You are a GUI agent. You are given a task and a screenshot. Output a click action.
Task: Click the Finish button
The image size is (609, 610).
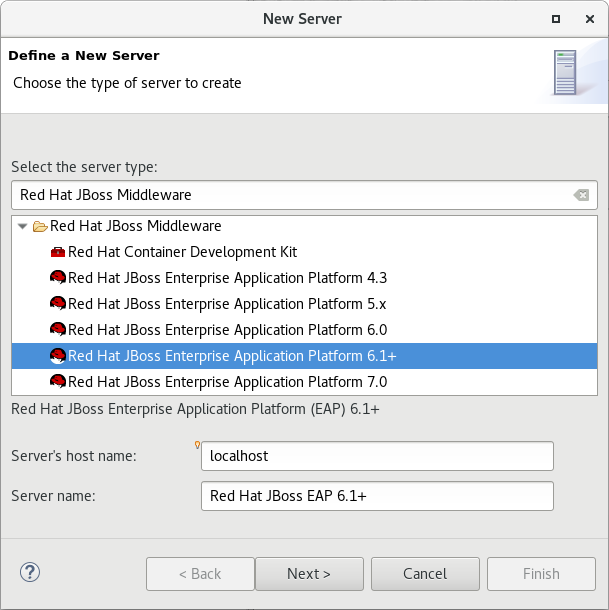(541, 574)
